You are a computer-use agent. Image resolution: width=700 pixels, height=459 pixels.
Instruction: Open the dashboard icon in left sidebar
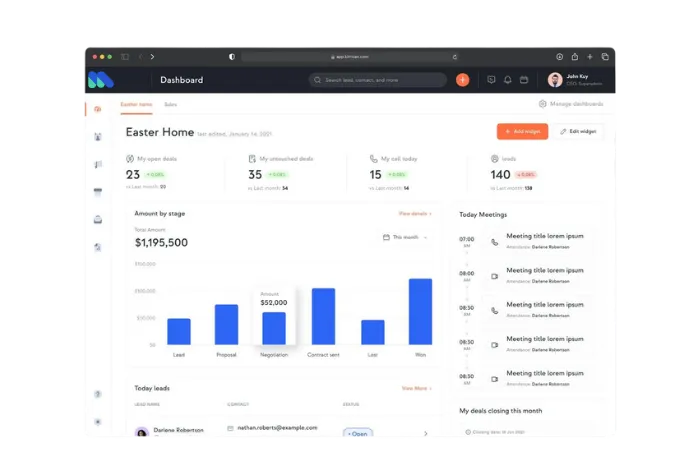(x=97, y=109)
